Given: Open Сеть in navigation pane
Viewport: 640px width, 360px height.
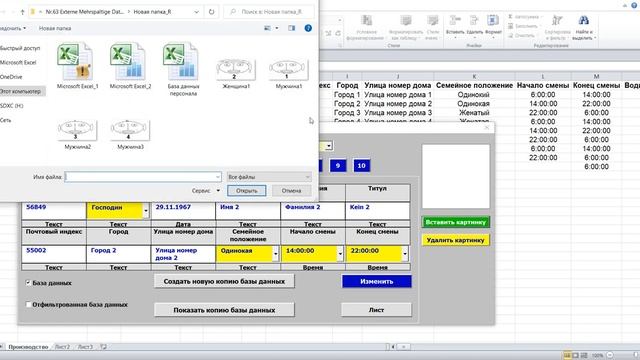Looking at the screenshot, I should (x=6, y=120).
